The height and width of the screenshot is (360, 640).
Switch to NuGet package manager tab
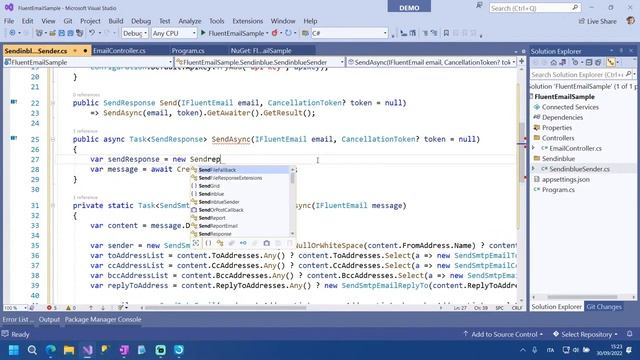click(x=261, y=51)
